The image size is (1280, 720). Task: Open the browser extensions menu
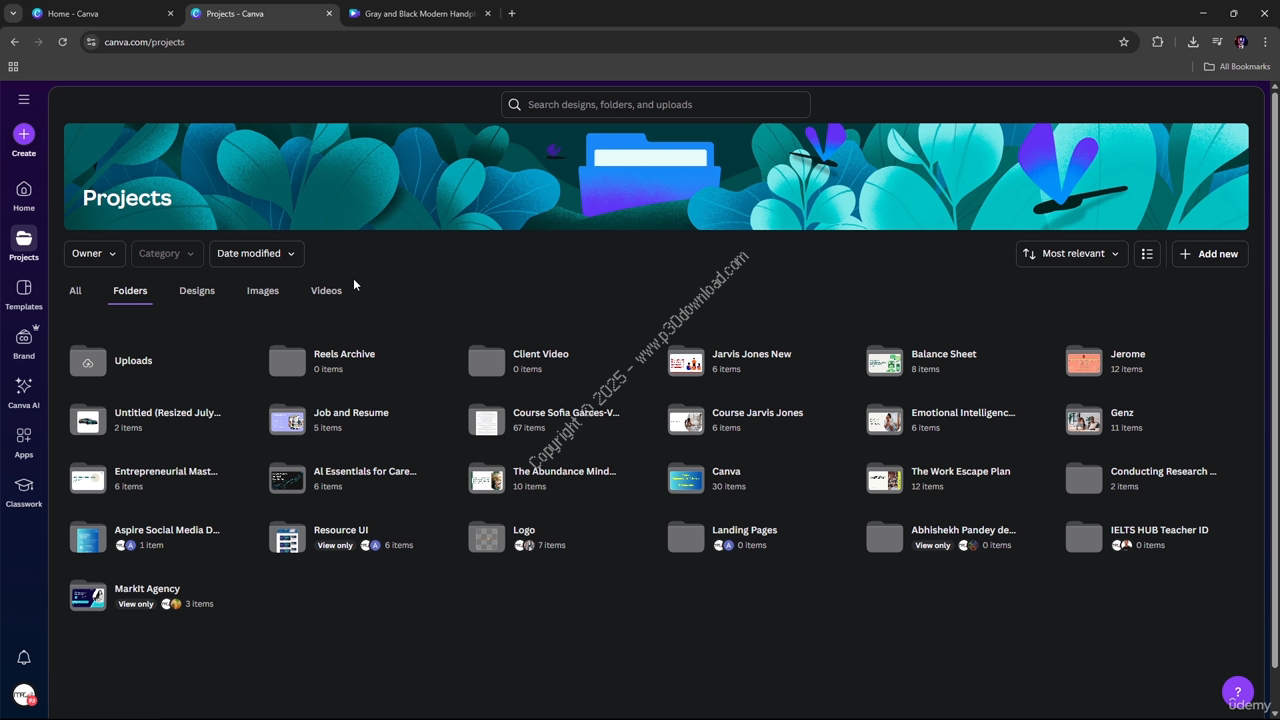point(1157,42)
